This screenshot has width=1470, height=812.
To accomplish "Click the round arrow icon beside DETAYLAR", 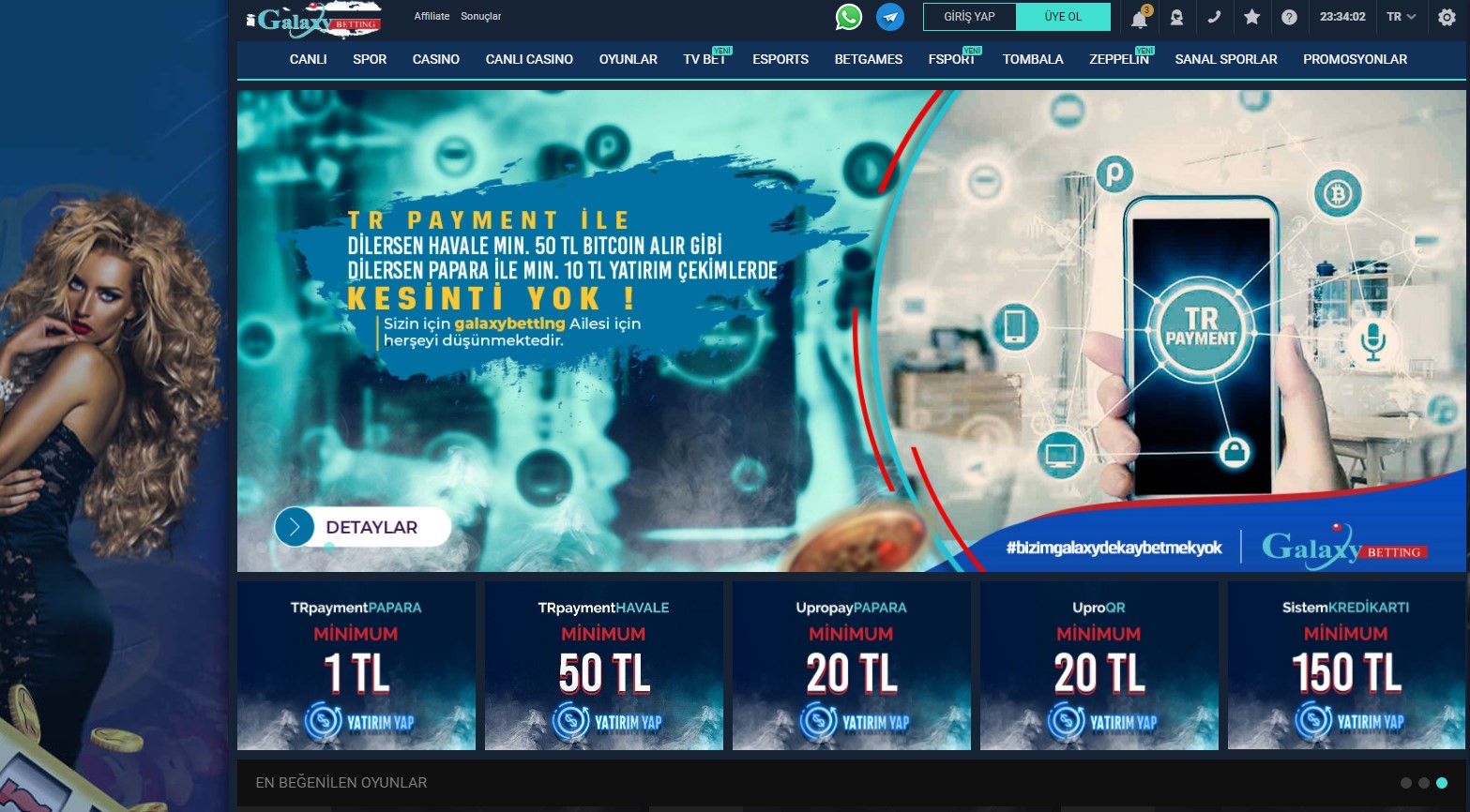I will click(295, 527).
